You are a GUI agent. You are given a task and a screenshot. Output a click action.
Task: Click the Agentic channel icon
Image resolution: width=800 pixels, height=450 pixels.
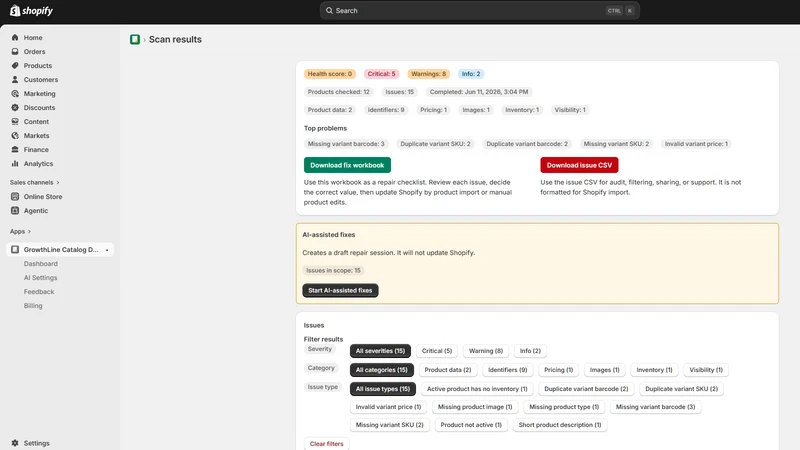[x=15, y=210]
